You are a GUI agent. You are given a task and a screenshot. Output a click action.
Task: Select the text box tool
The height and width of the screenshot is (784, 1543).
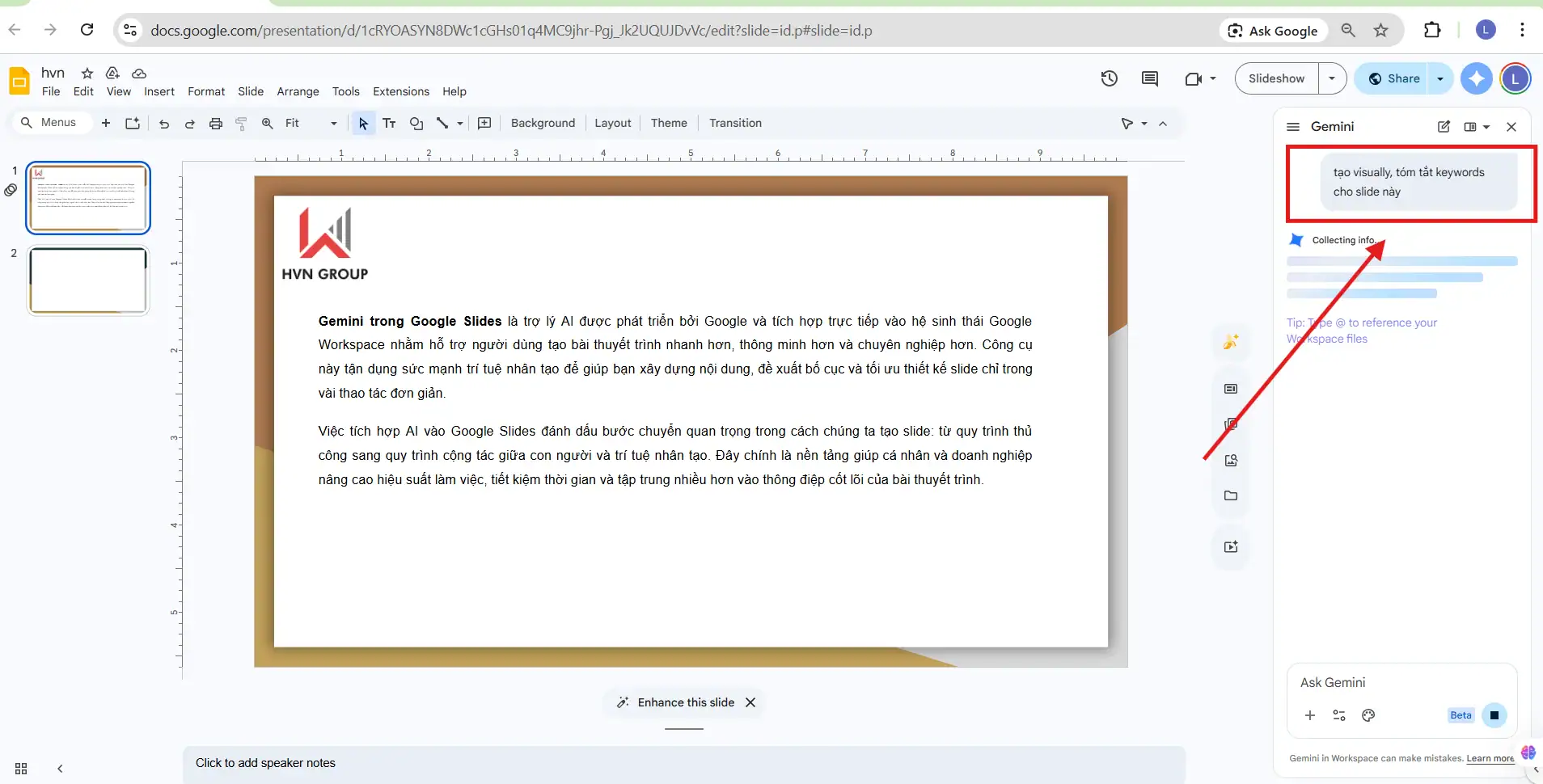pyautogui.click(x=389, y=123)
